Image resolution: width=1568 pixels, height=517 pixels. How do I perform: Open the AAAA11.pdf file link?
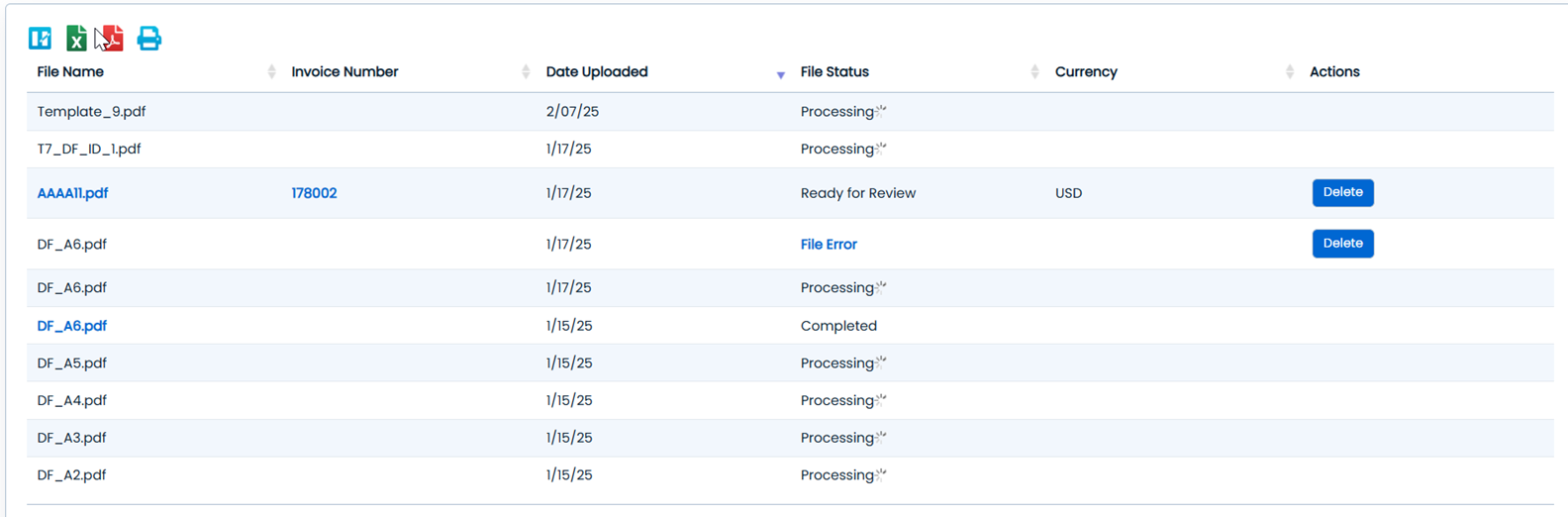[x=72, y=193]
